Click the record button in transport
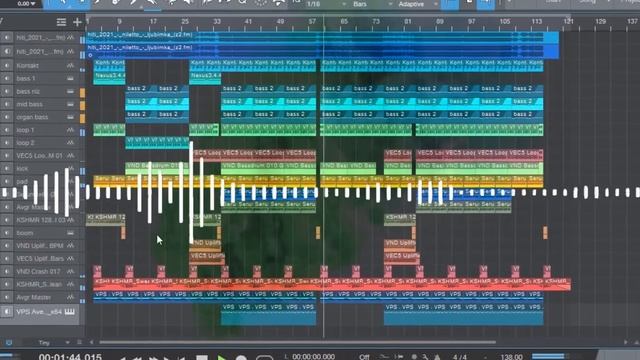 coord(241,358)
